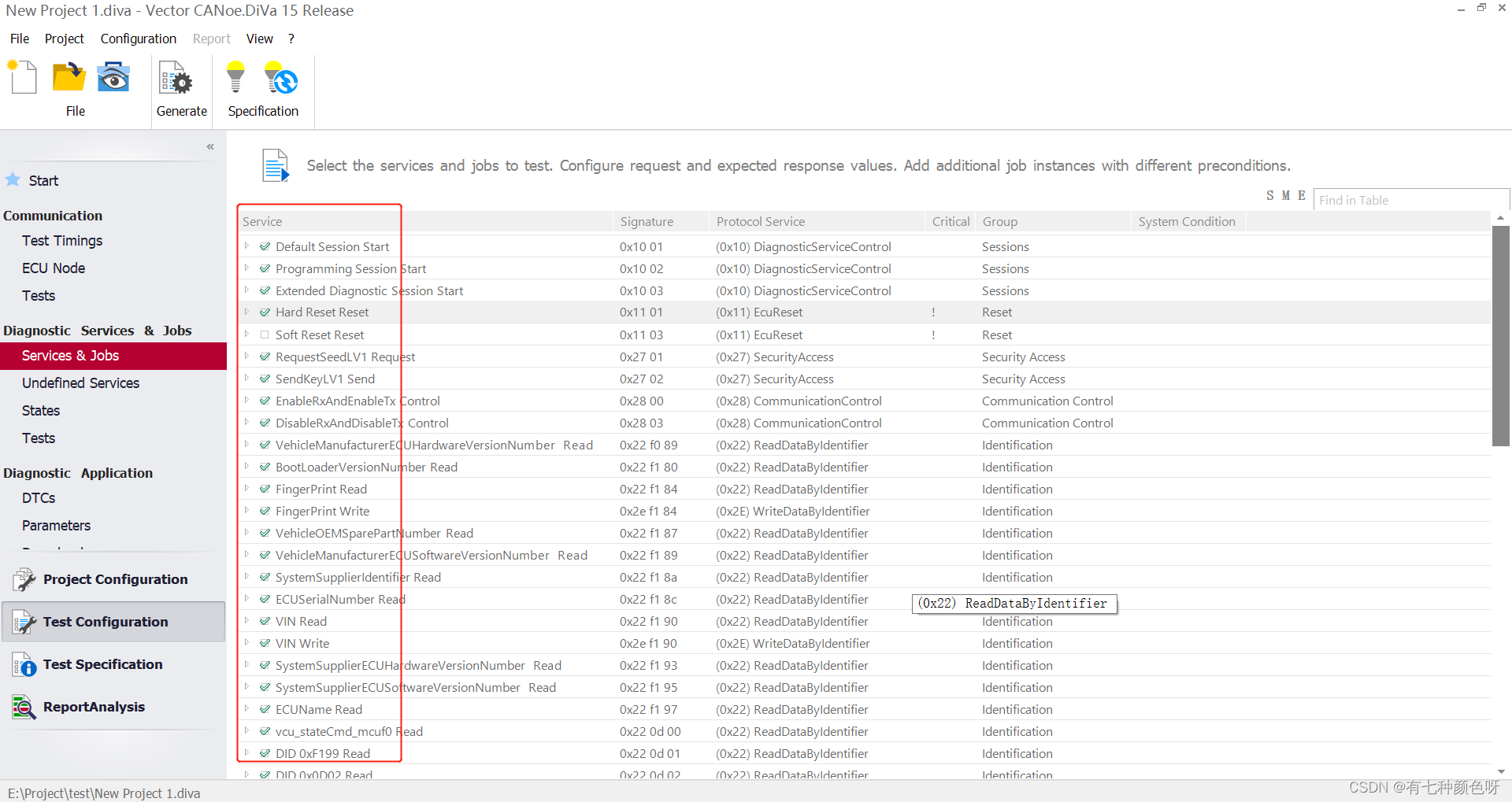The image size is (1512, 802).
Task: Open the View menu
Action: (x=260, y=39)
